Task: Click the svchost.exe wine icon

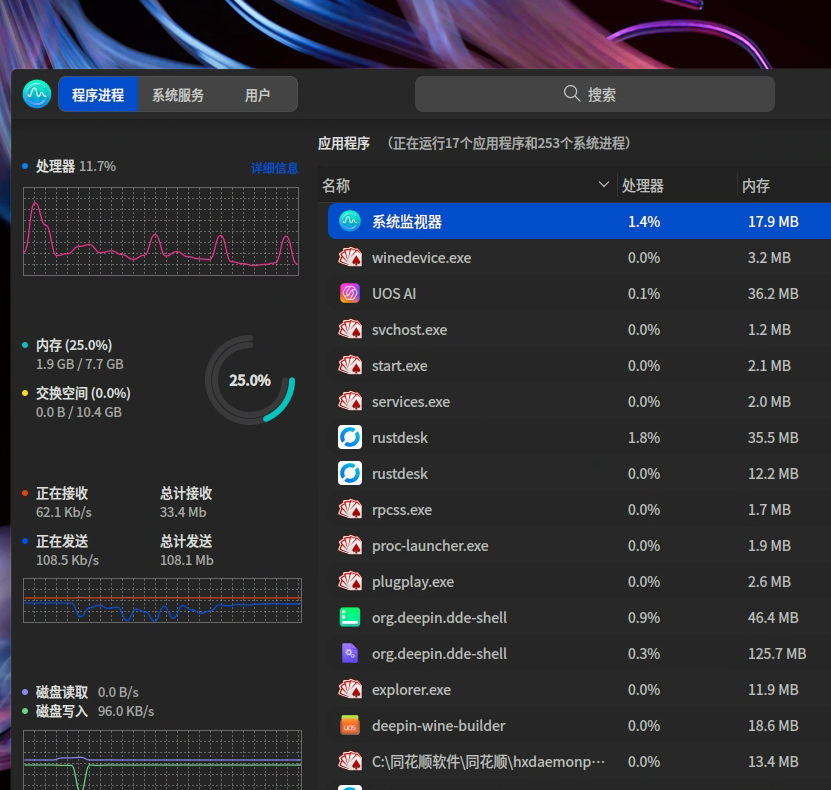Action: coord(350,329)
